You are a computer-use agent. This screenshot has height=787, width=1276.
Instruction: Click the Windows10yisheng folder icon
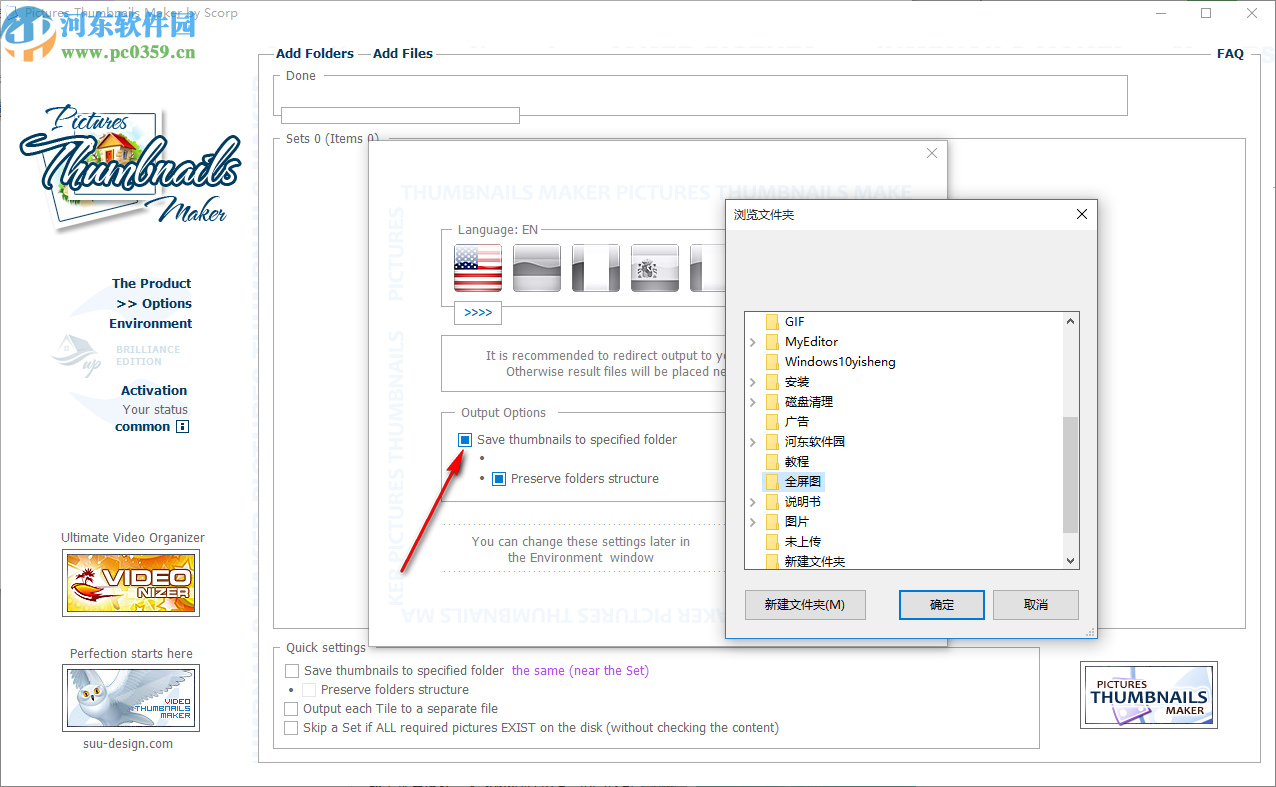[772, 362]
